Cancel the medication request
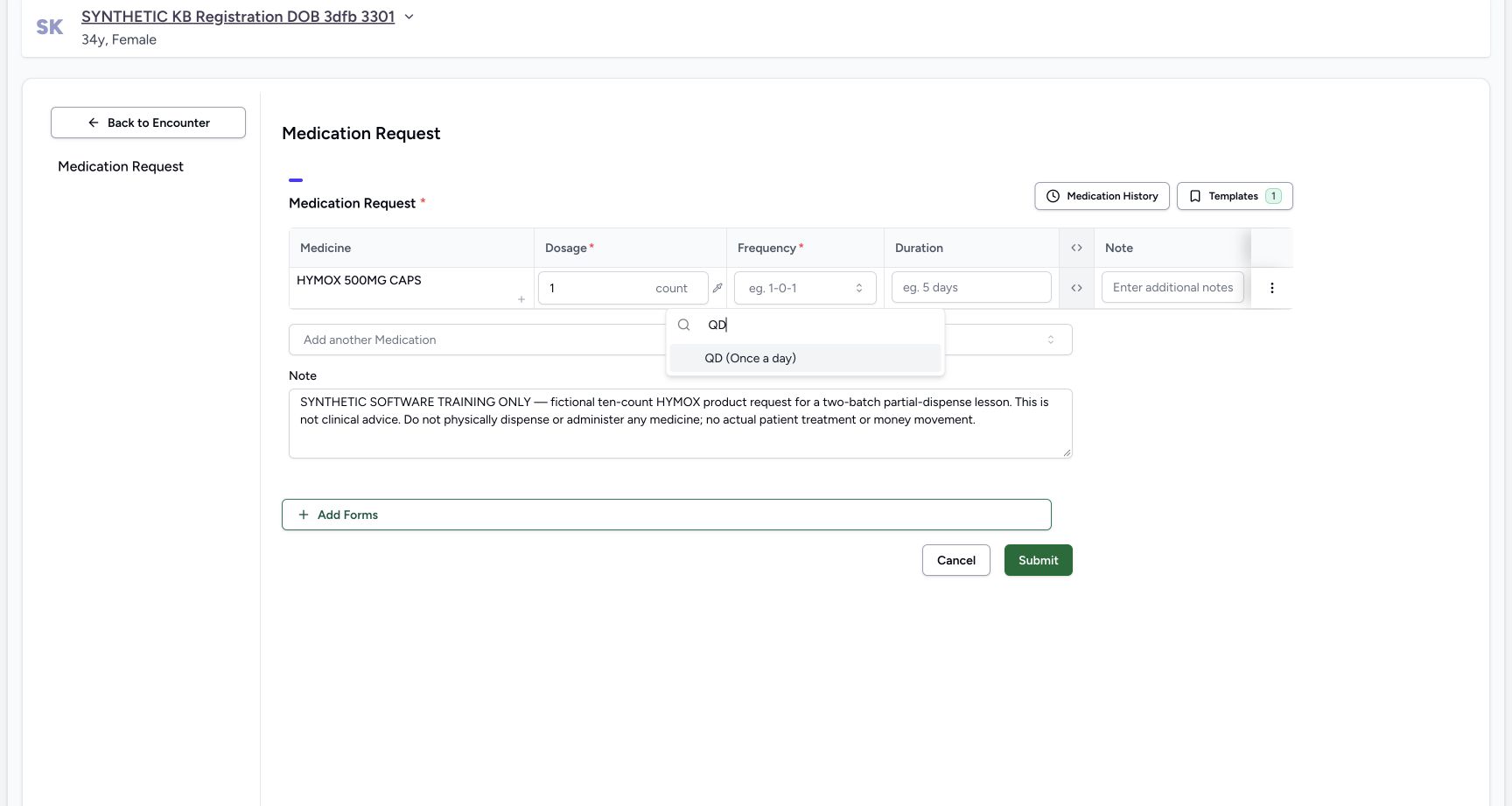 956,560
